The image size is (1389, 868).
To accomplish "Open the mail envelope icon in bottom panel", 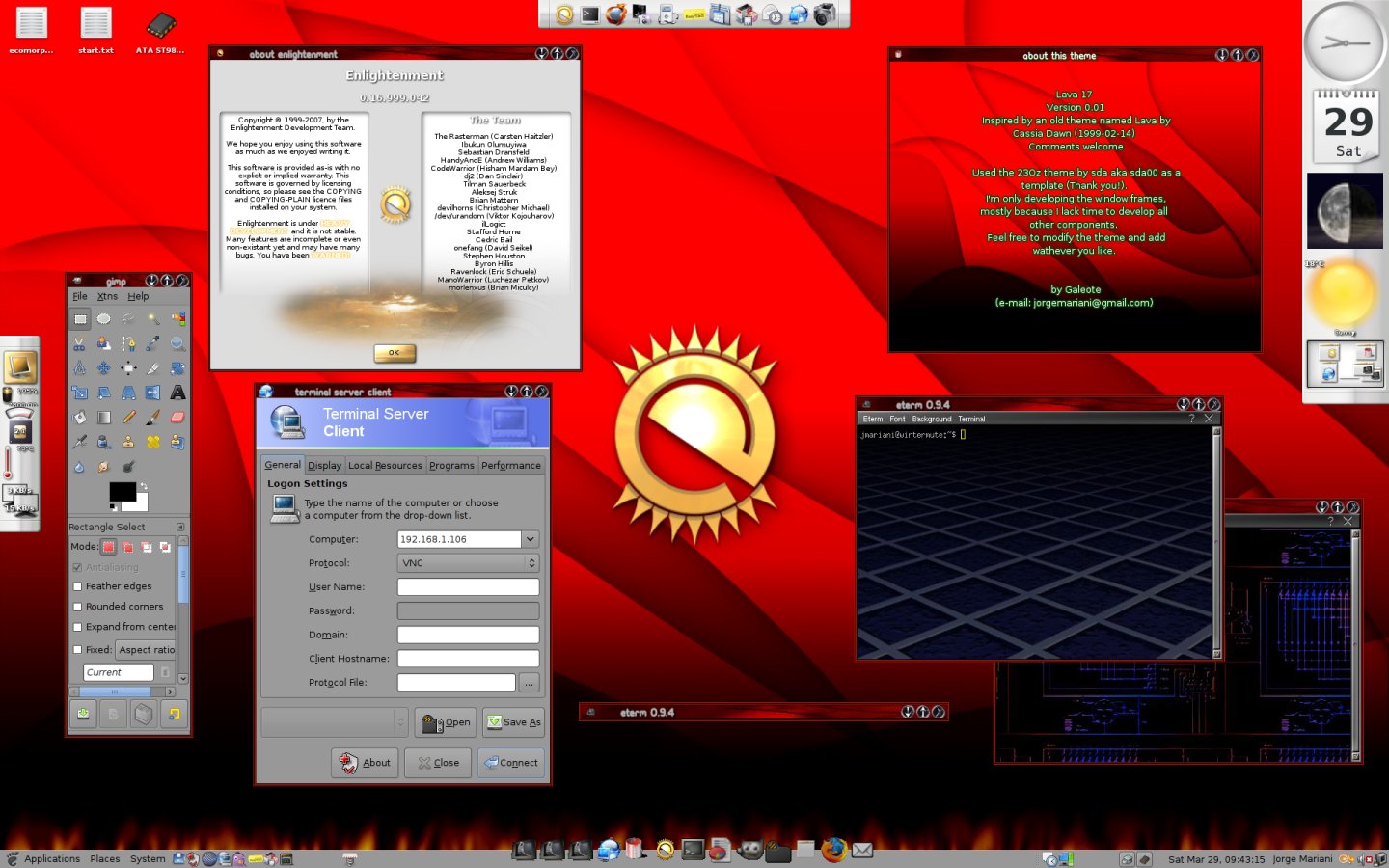I will tap(862, 851).
